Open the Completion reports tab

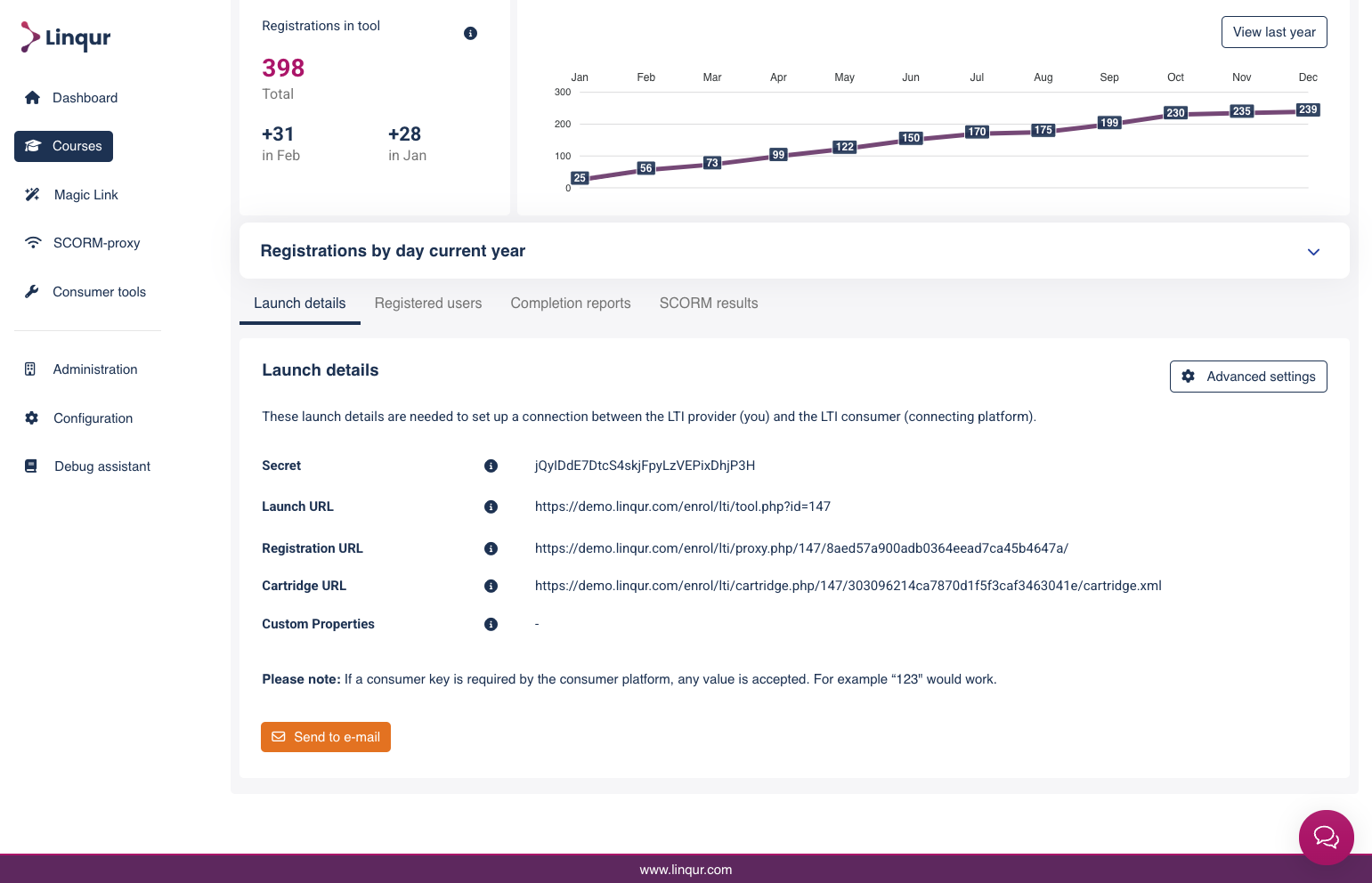(x=571, y=304)
